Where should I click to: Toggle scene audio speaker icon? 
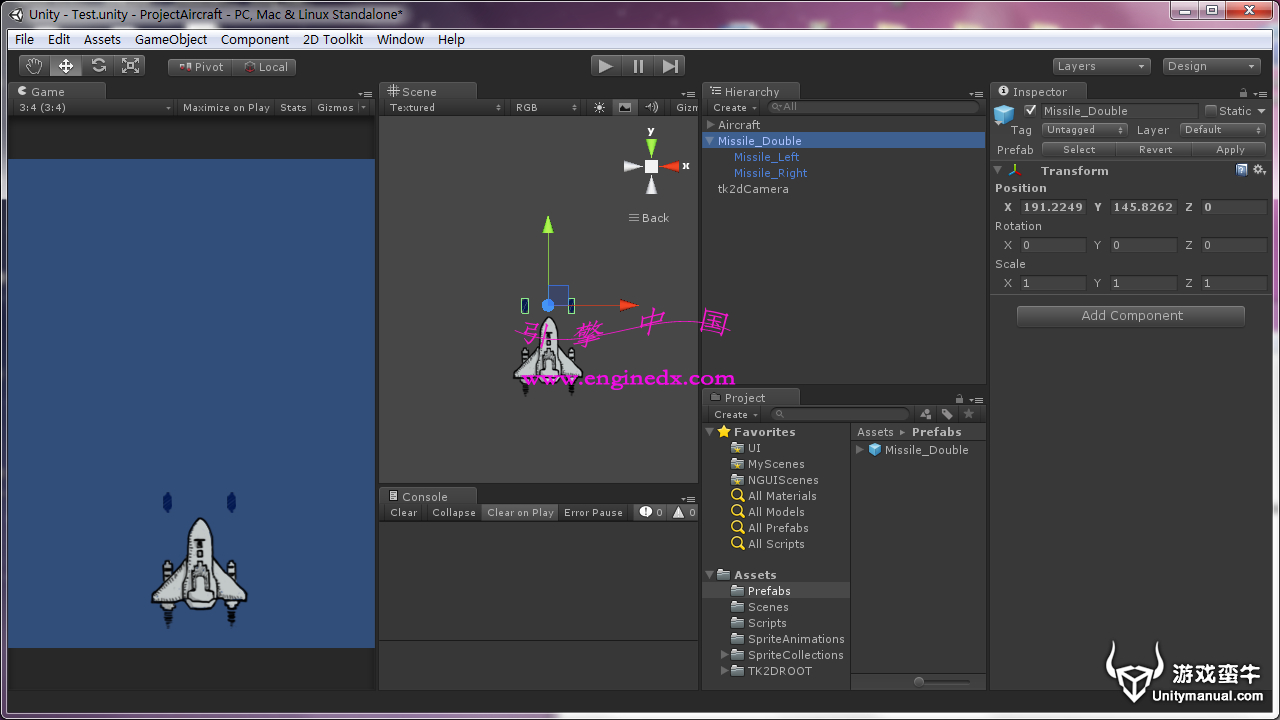[652, 108]
